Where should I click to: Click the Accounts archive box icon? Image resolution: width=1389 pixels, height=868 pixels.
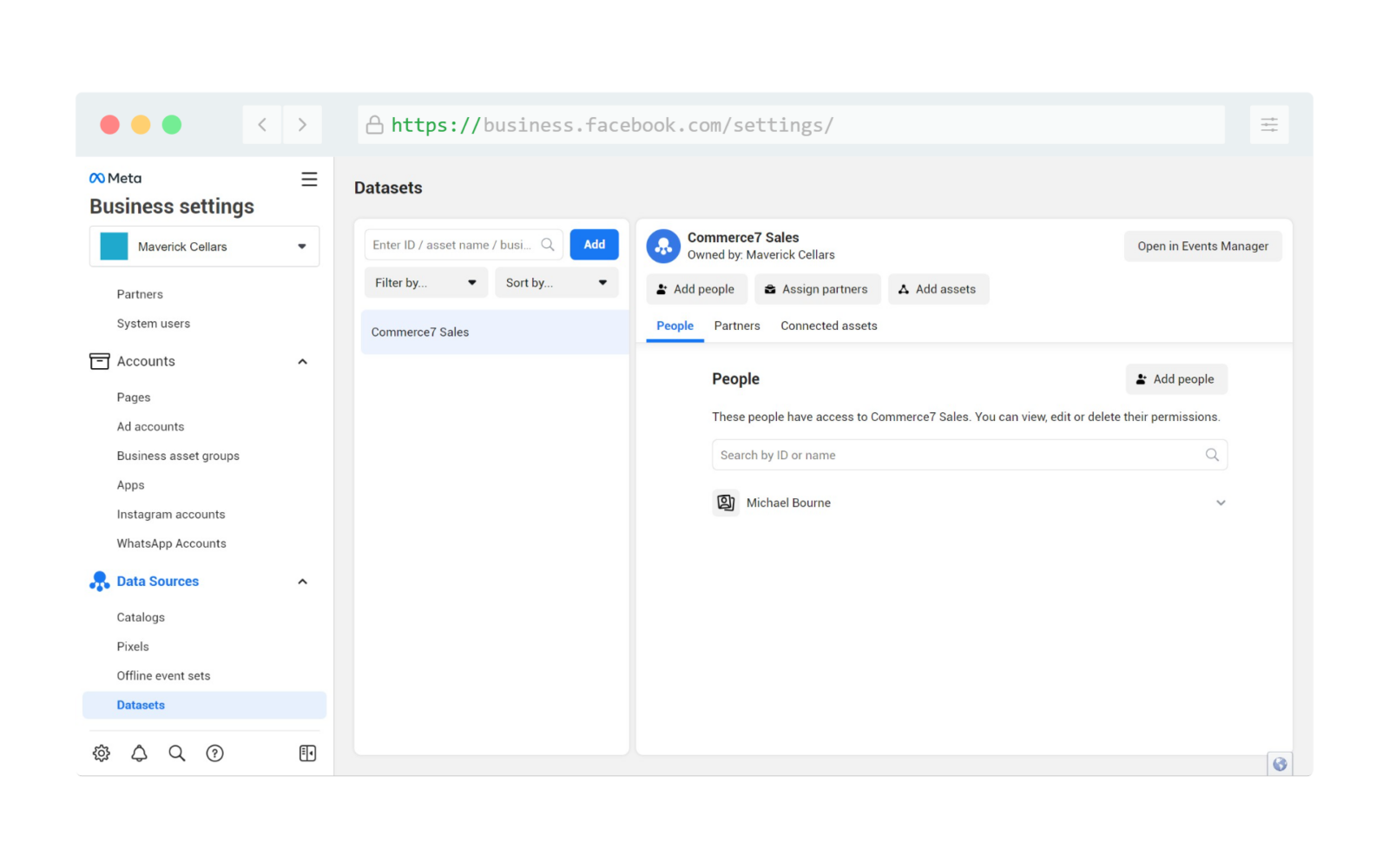click(100, 361)
